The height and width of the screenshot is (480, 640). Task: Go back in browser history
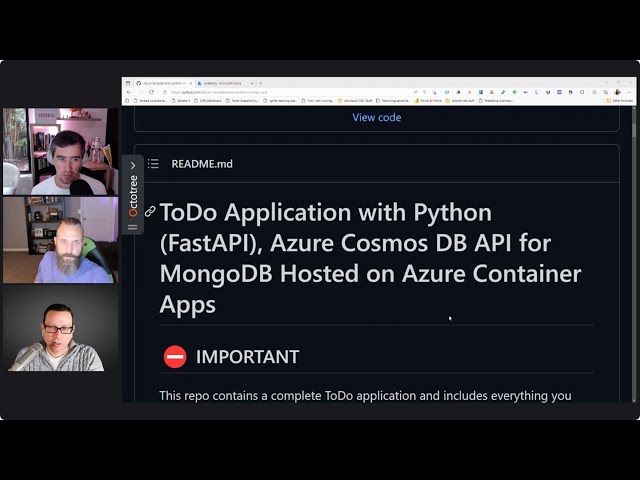129,92
